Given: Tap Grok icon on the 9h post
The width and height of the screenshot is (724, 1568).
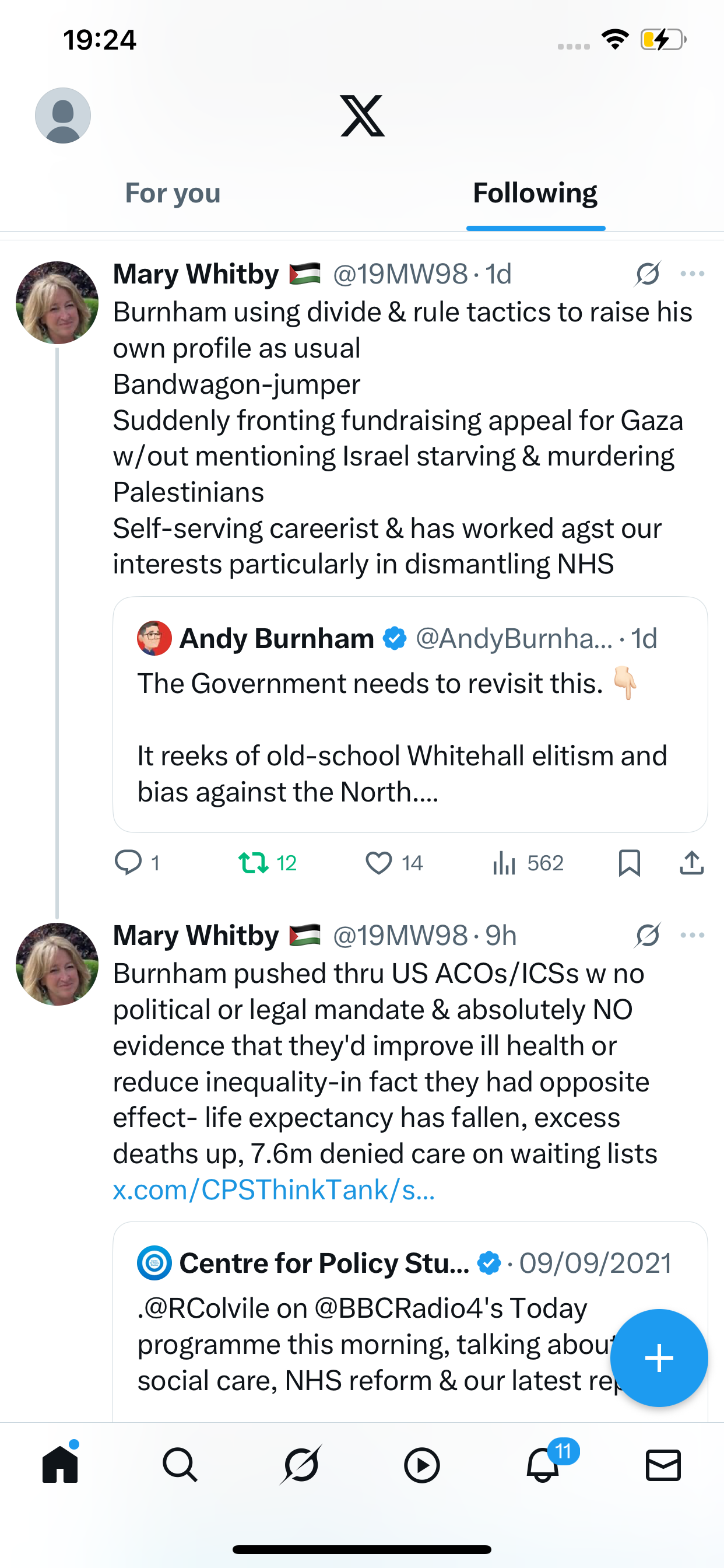Looking at the screenshot, I should tap(648, 935).
